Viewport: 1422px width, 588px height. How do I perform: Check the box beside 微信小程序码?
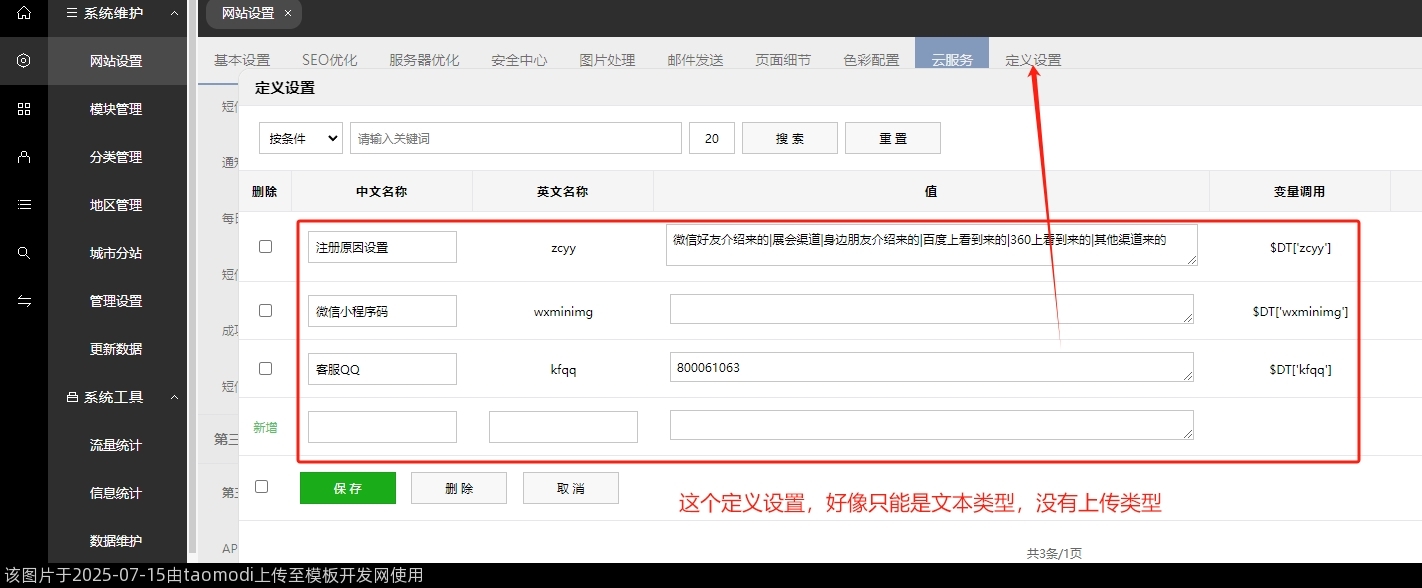(x=265, y=310)
